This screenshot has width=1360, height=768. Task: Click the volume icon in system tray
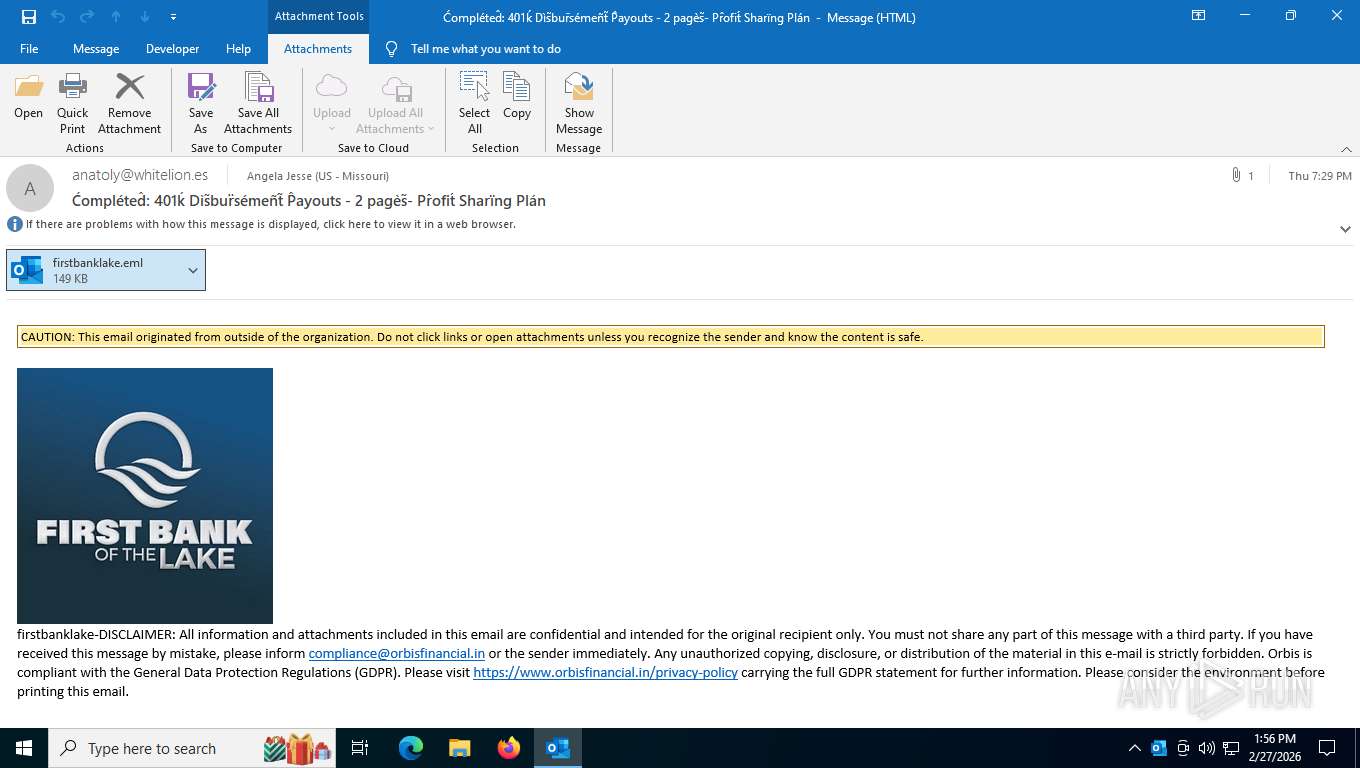[x=1207, y=748]
